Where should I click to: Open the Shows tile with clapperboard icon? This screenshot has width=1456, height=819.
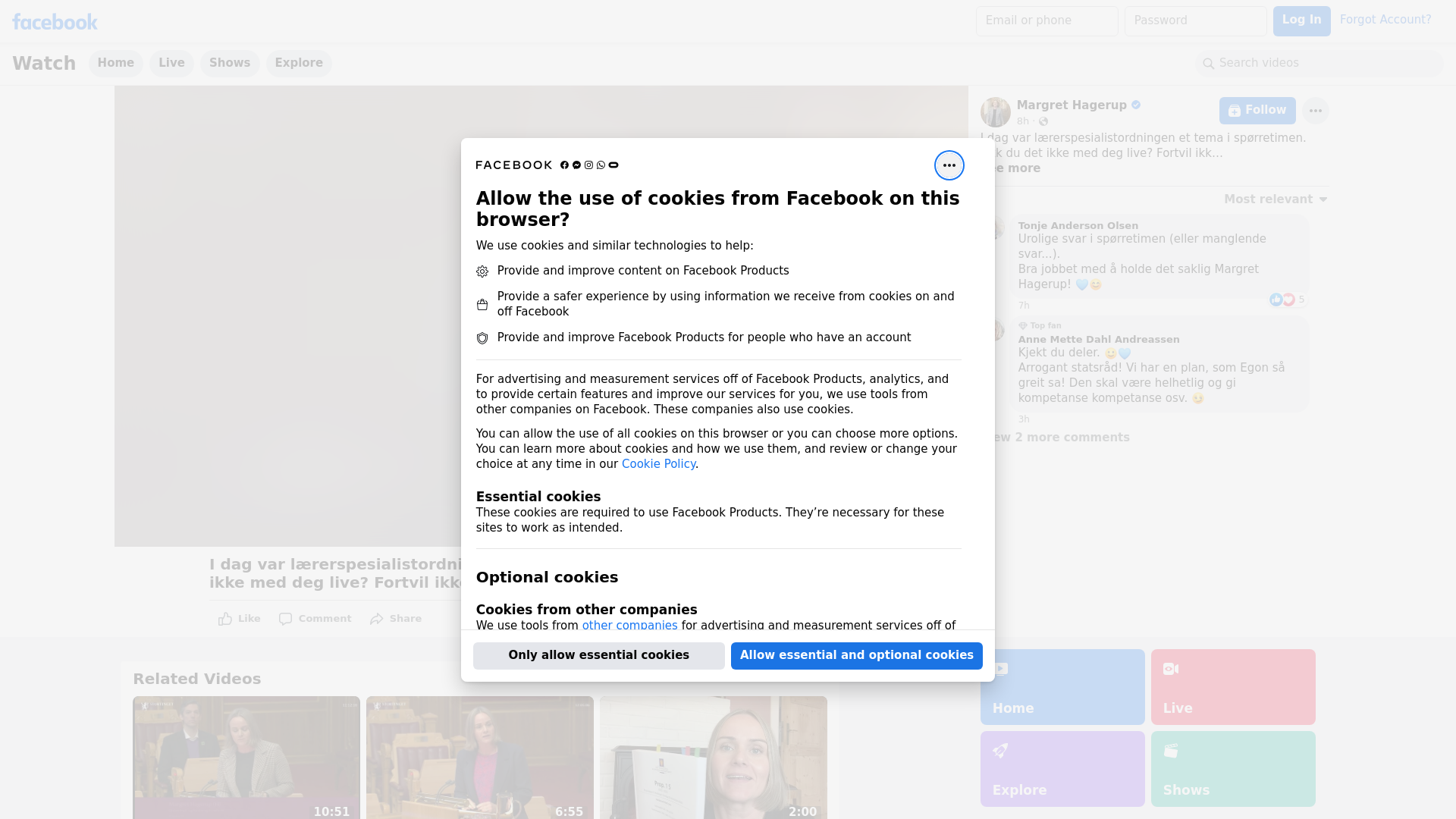point(1233,769)
